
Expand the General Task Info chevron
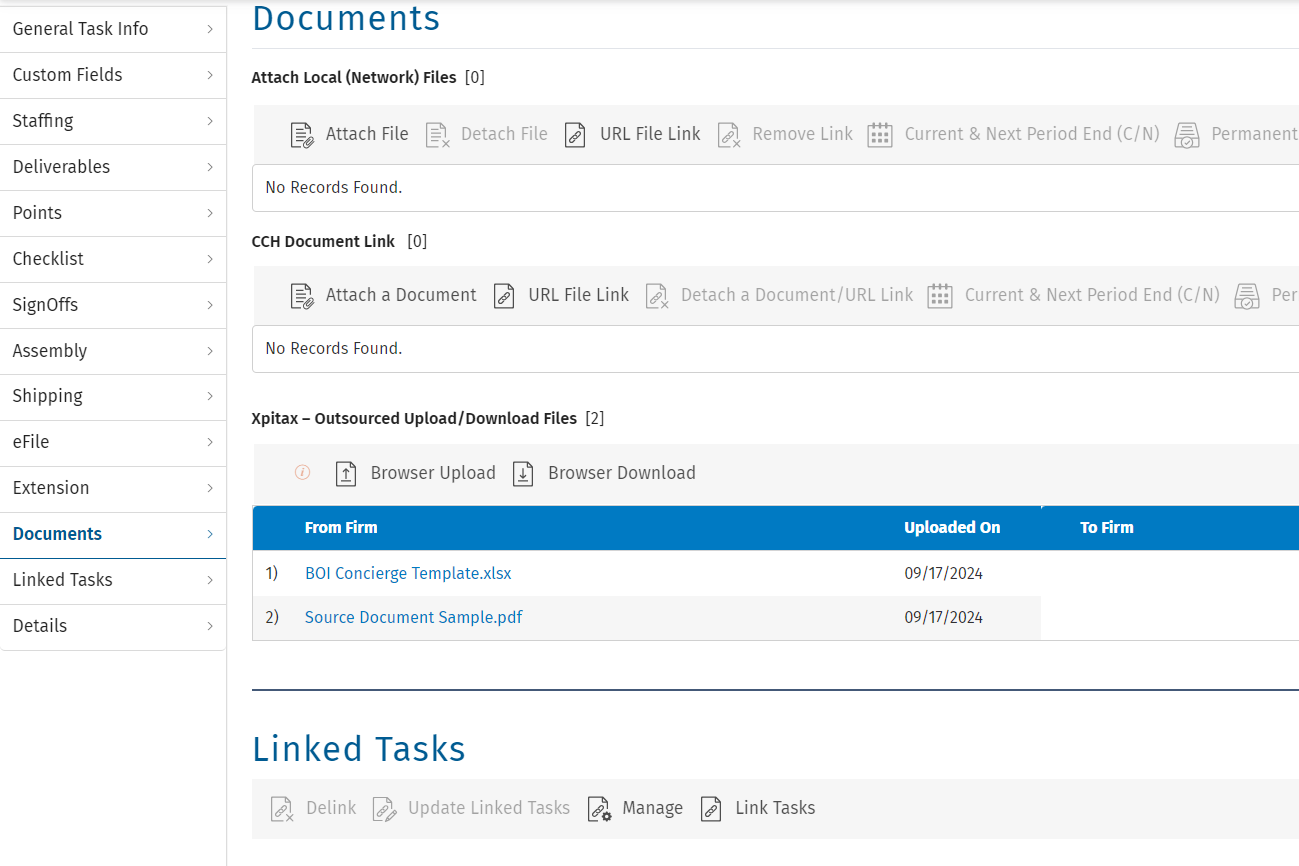click(210, 29)
